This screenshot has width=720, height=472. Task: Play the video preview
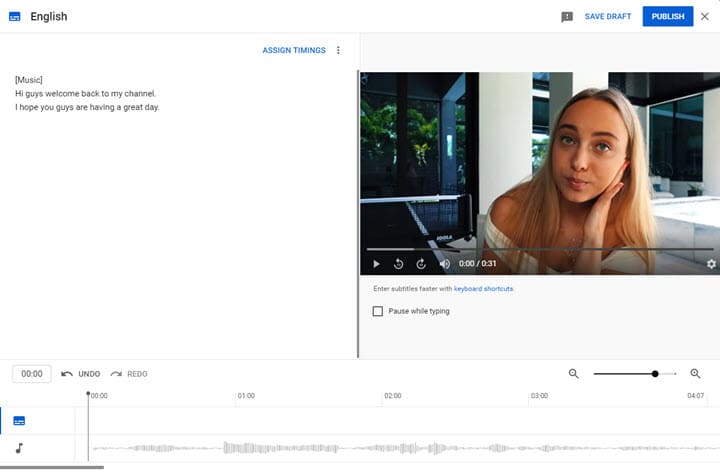click(x=376, y=264)
